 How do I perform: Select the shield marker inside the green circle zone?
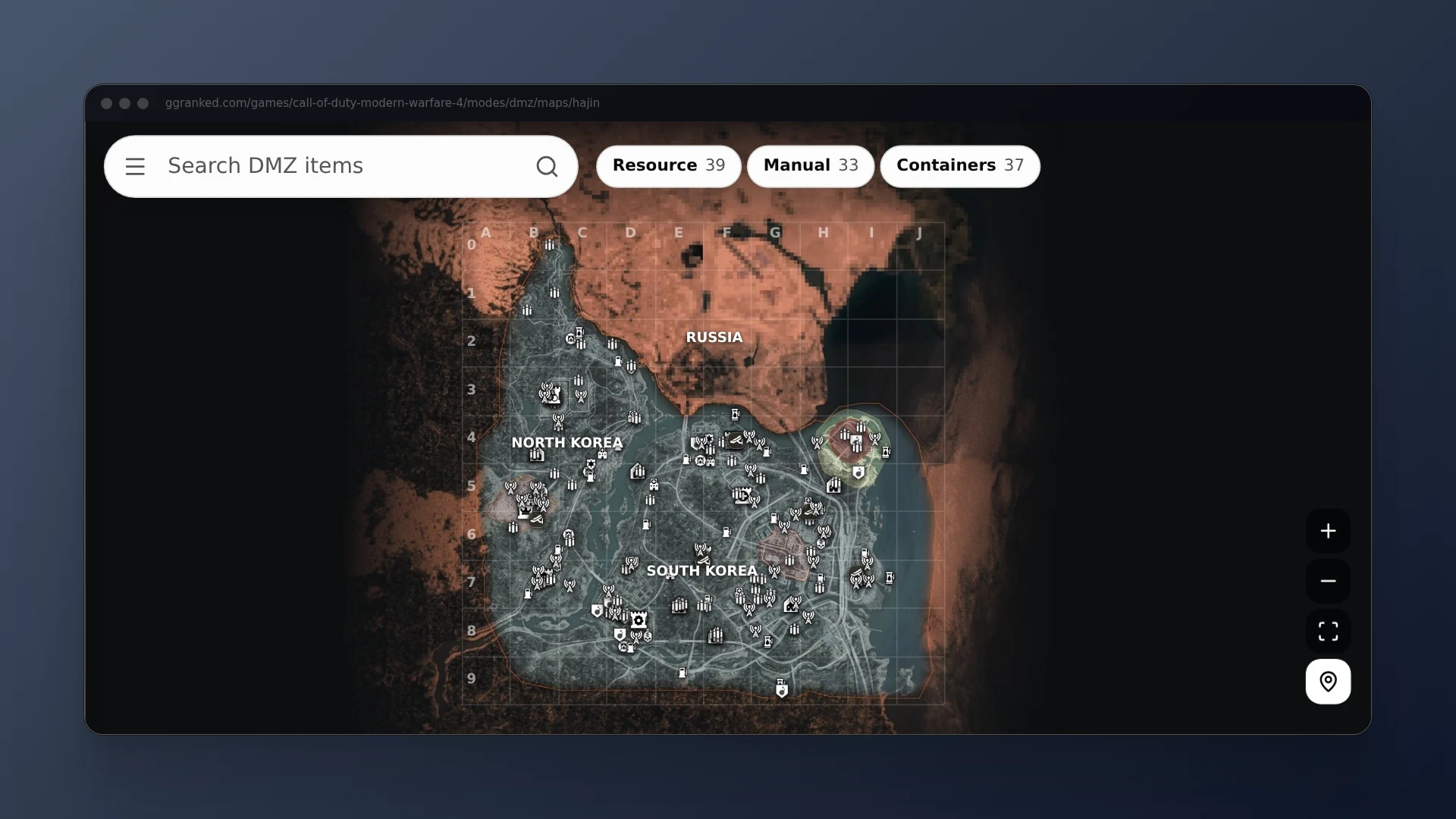[x=858, y=472]
